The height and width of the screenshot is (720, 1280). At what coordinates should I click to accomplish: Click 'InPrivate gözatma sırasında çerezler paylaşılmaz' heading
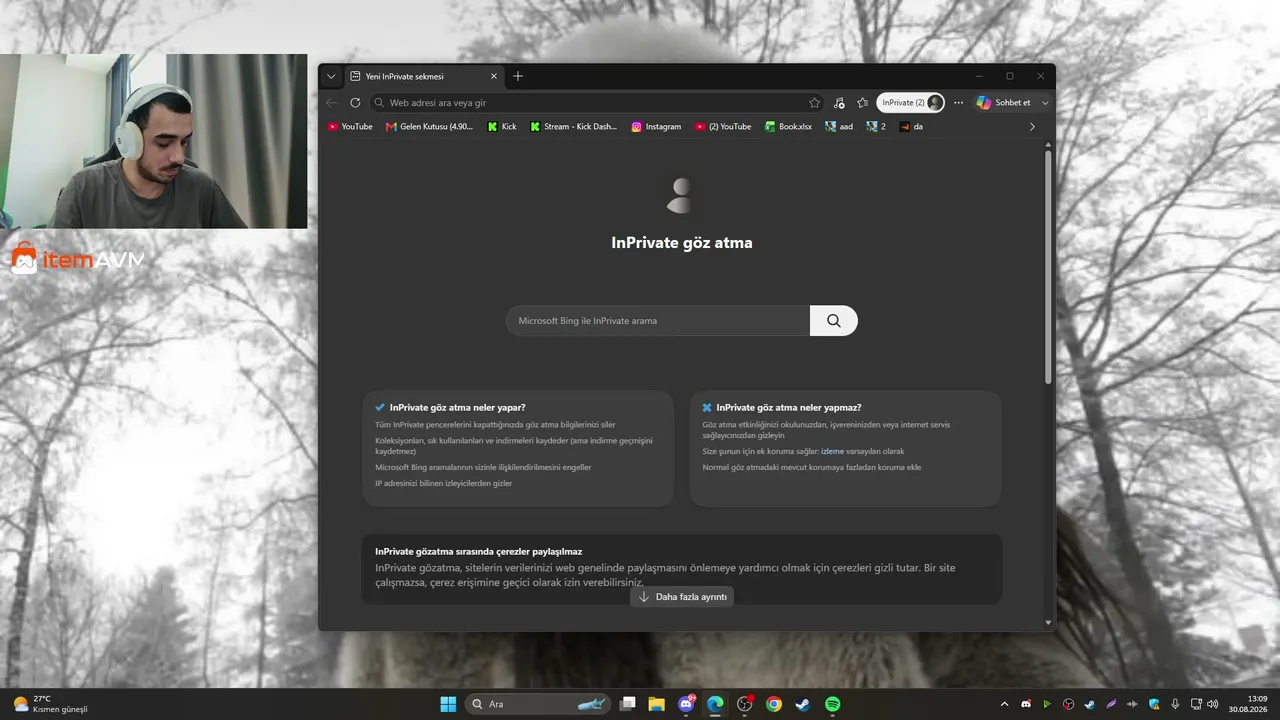(x=479, y=551)
